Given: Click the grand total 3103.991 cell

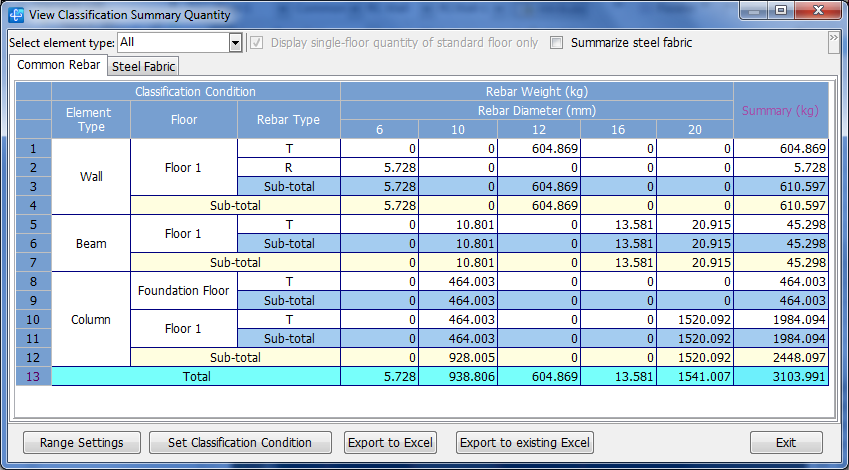Looking at the screenshot, I should tap(781, 376).
